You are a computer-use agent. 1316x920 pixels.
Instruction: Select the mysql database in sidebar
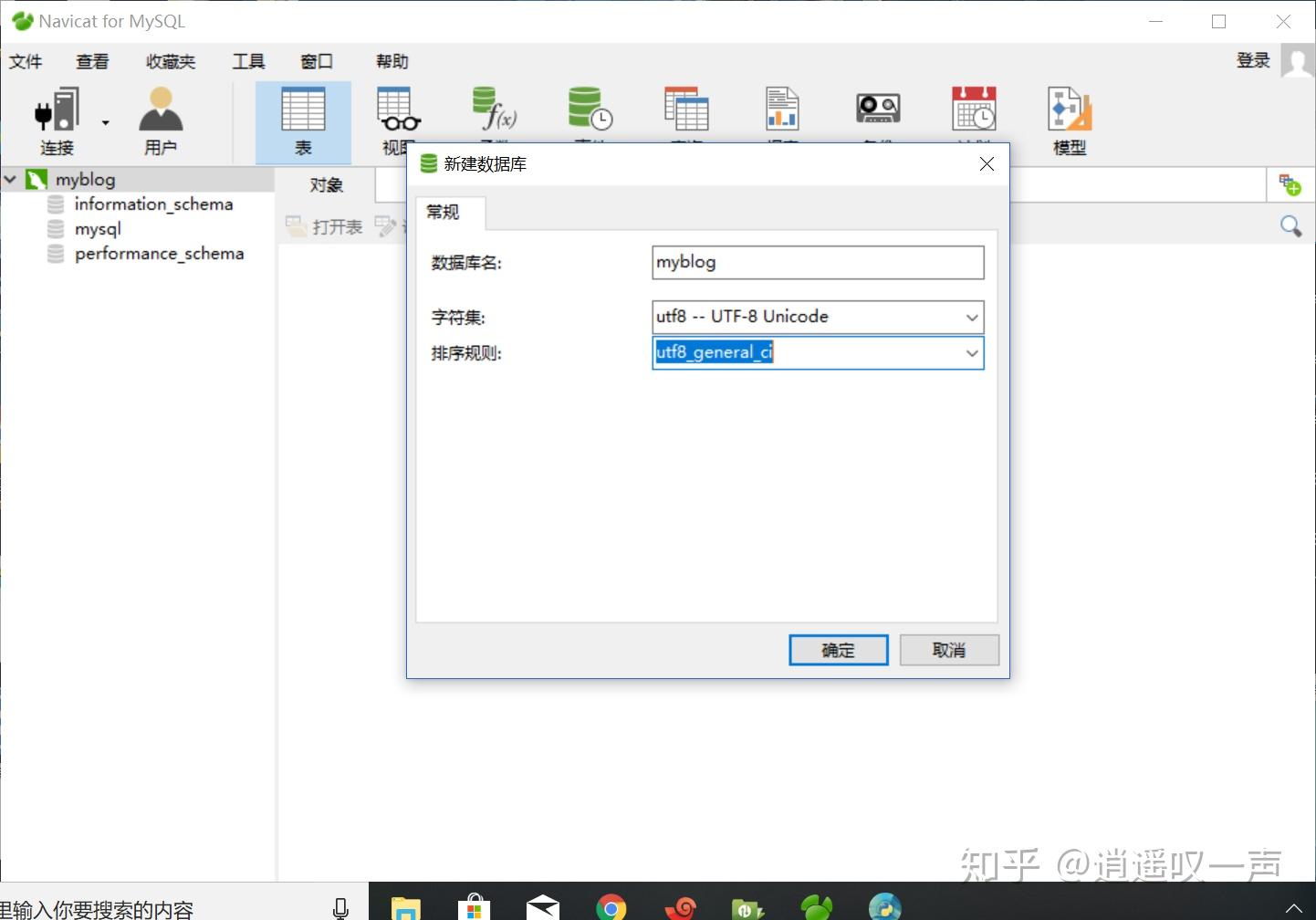pos(98,229)
